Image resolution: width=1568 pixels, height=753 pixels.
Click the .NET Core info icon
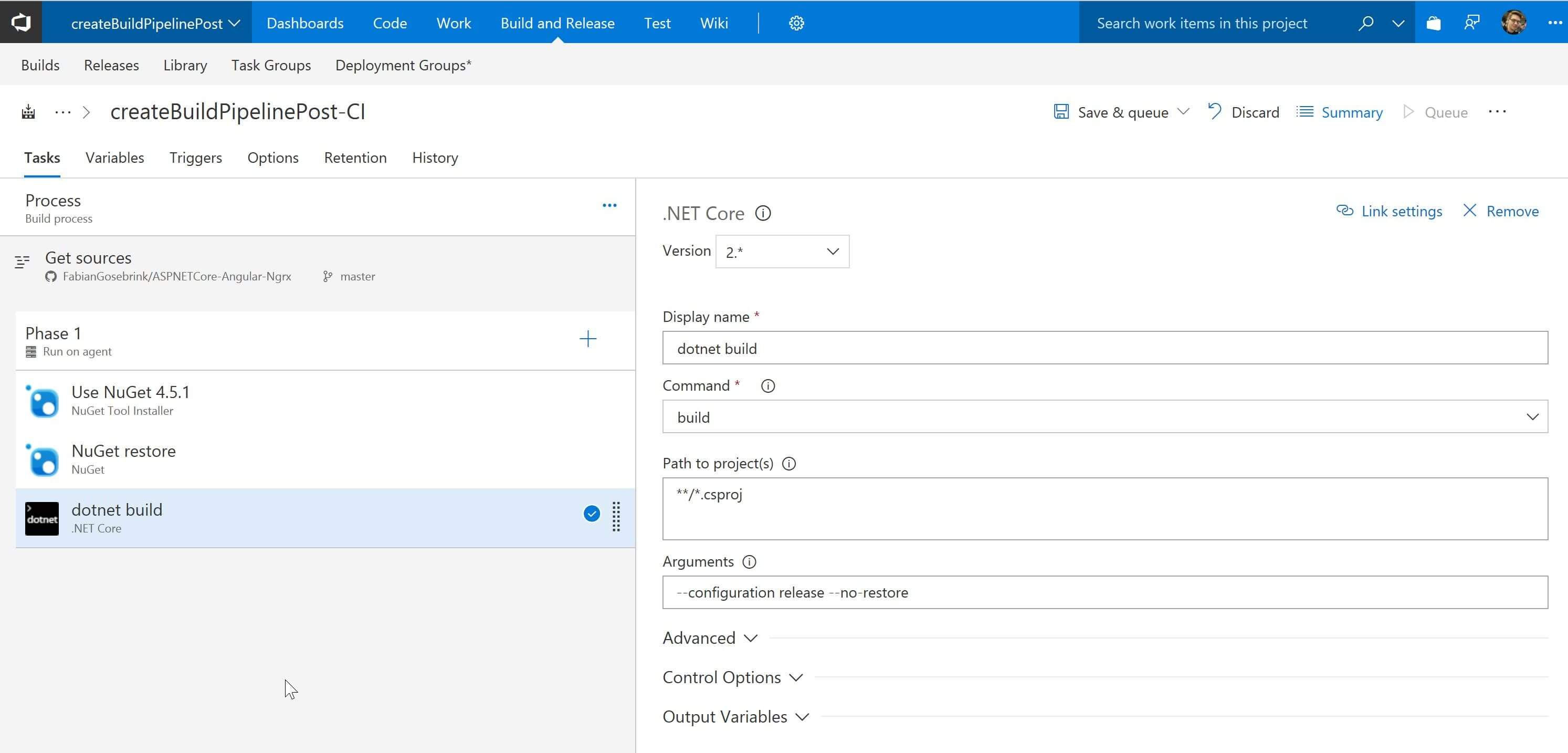coord(763,213)
